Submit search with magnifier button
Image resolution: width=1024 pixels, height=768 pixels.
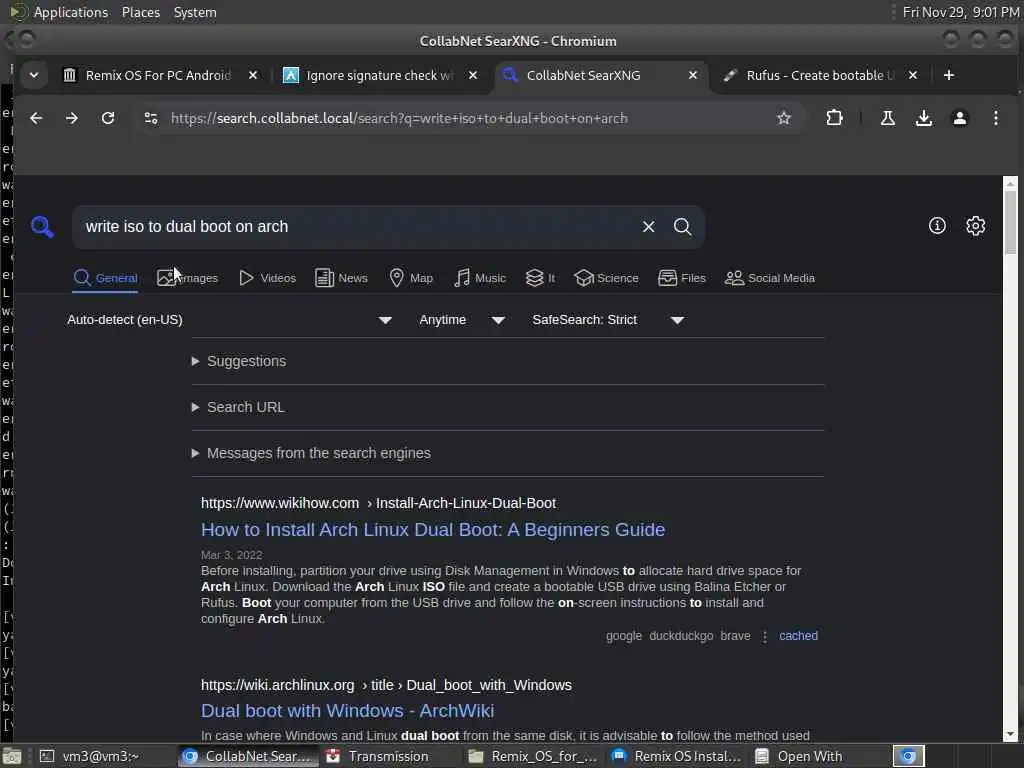[682, 227]
